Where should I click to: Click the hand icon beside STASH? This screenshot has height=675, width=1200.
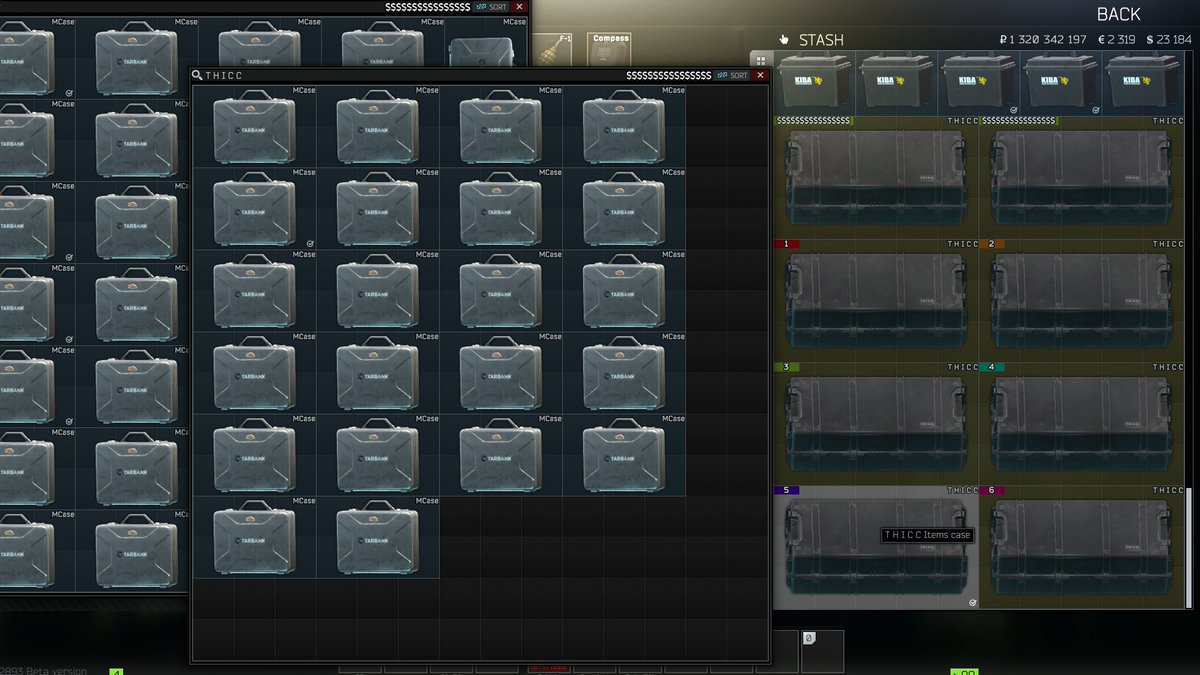point(784,40)
